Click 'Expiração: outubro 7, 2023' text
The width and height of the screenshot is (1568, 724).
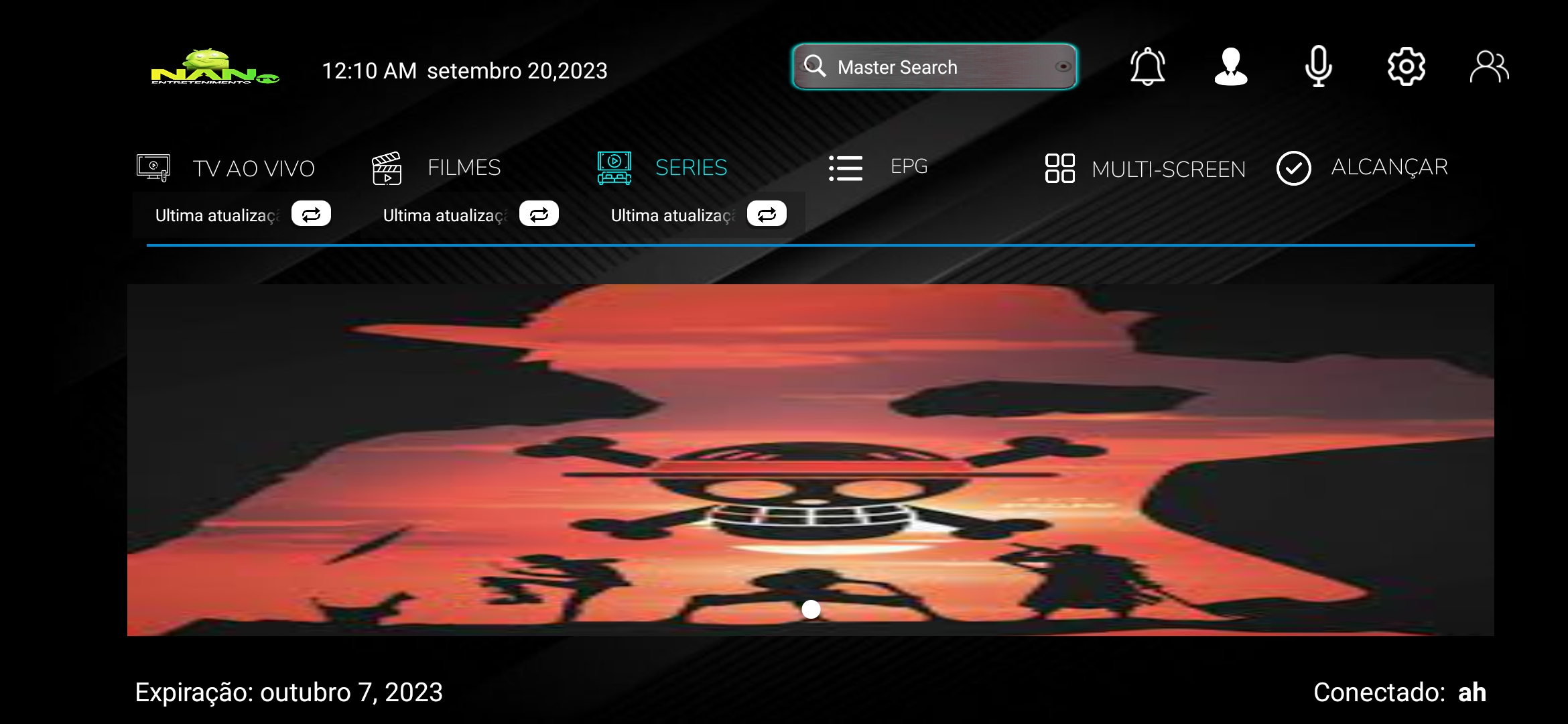point(289,692)
